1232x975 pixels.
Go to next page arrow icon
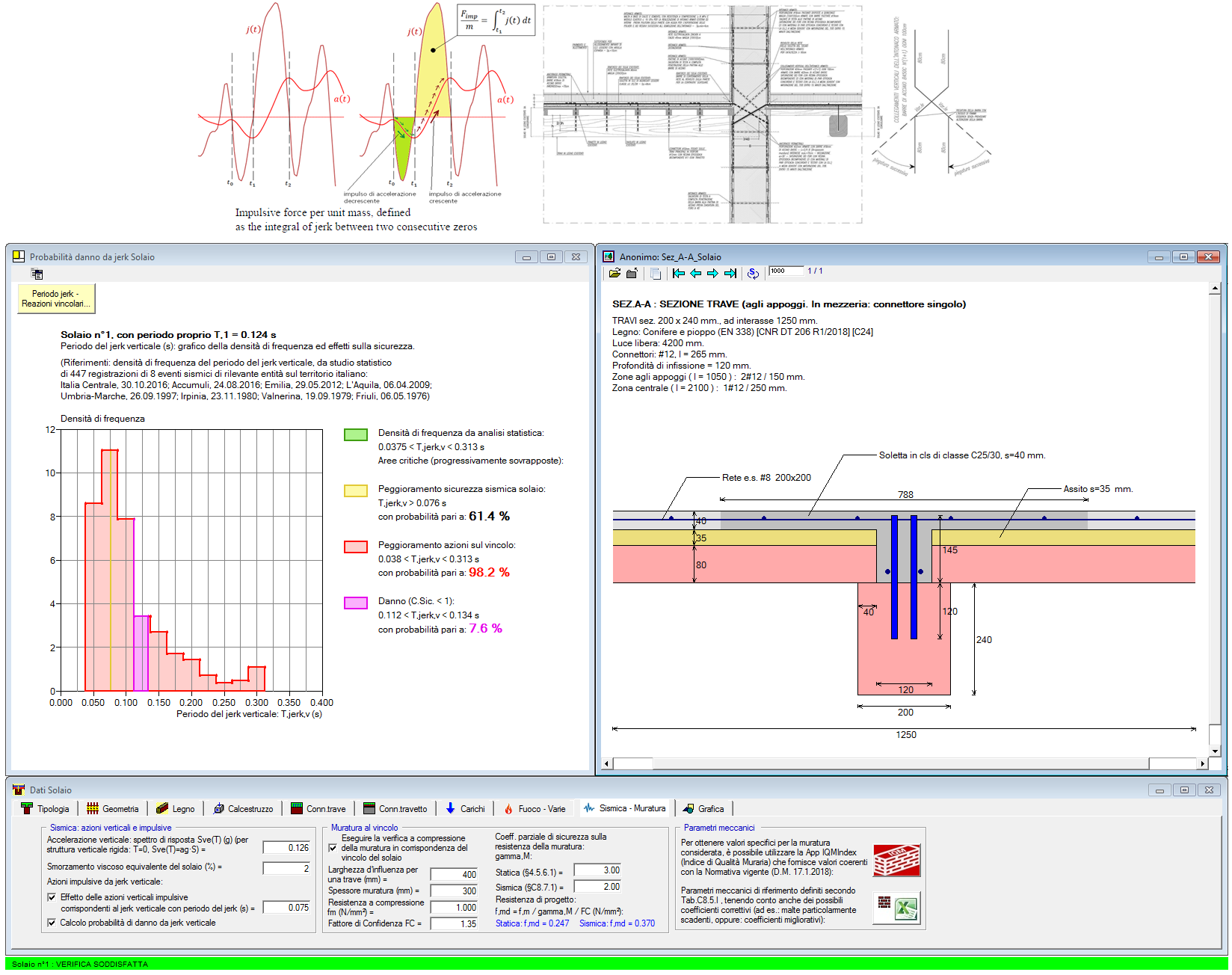pos(712,274)
